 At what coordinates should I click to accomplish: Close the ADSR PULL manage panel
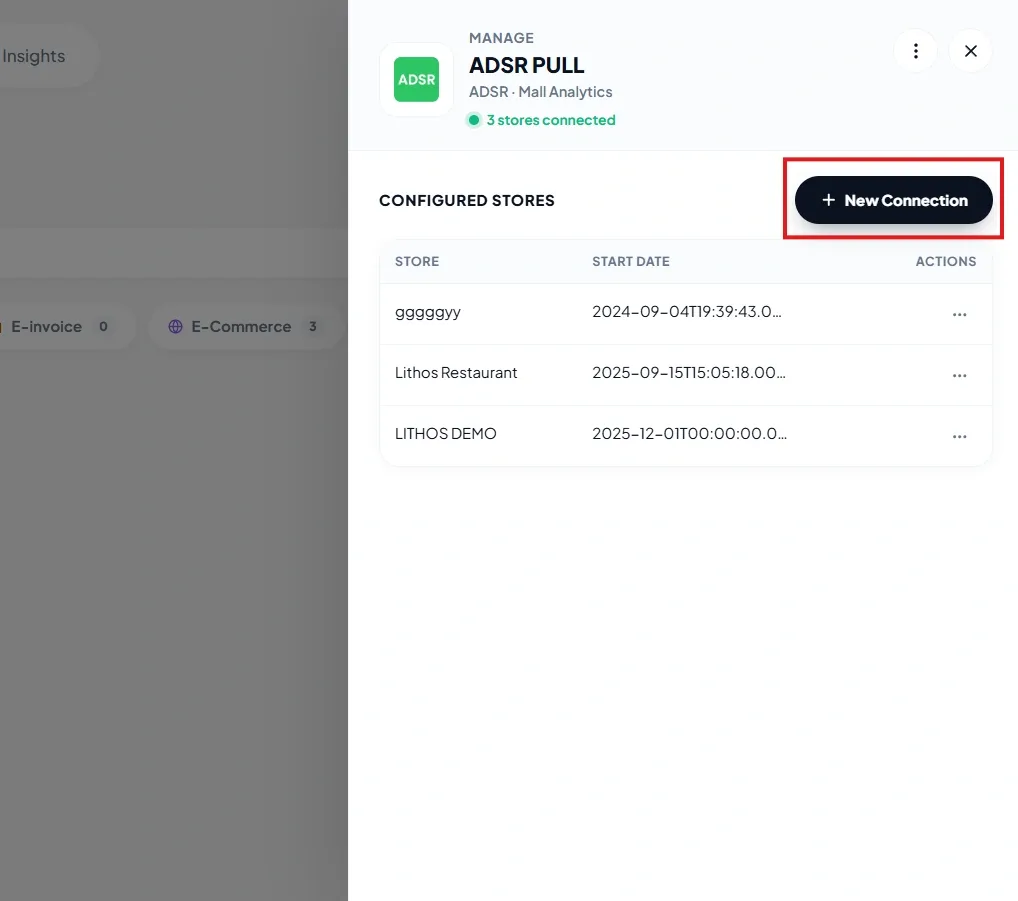click(971, 51)
